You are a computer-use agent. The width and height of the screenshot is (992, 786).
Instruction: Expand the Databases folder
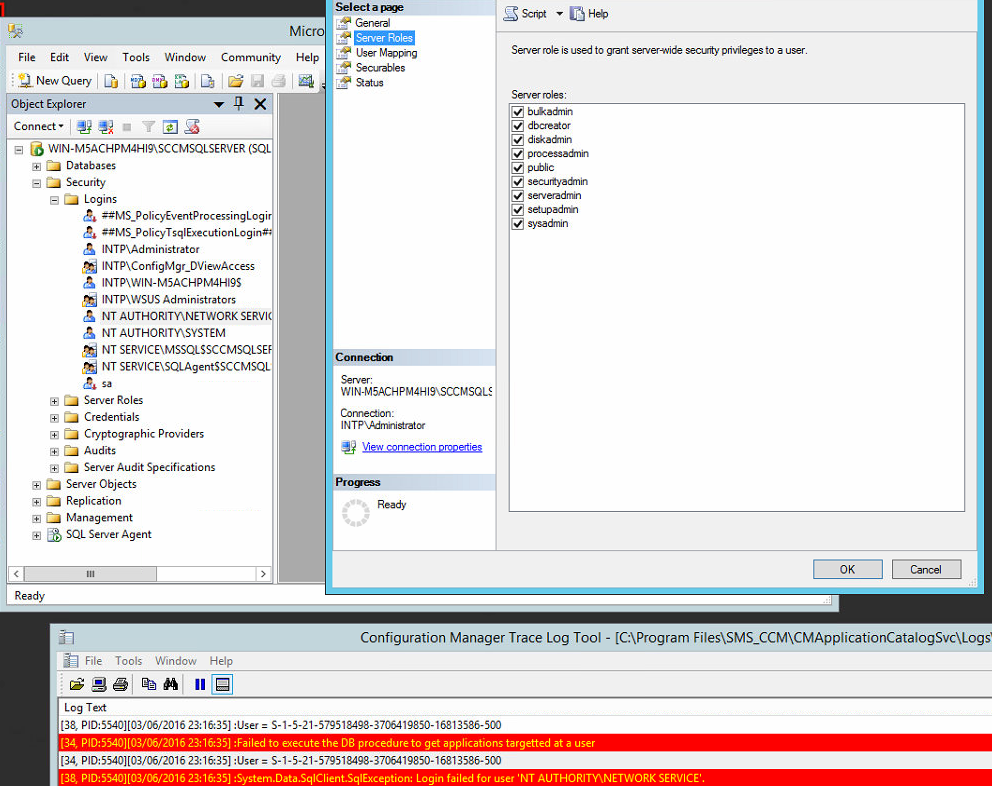(x=37, y=166)
